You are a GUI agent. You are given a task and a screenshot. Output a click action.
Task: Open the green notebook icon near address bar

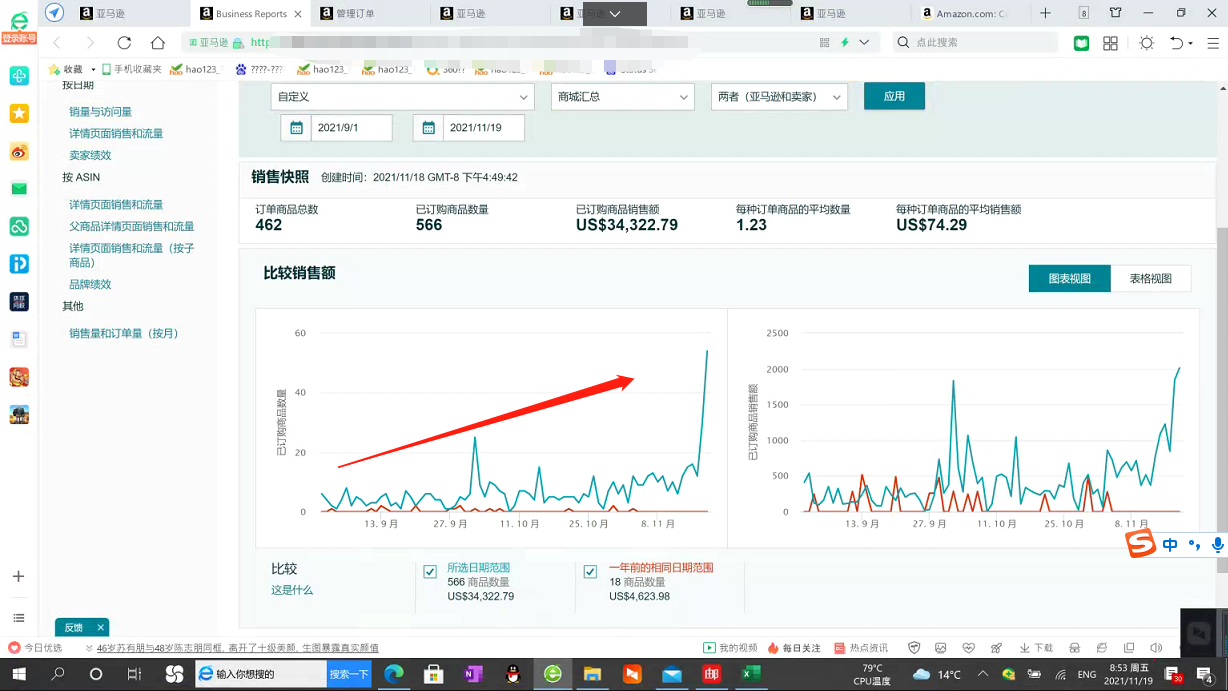pos(1081,43)
